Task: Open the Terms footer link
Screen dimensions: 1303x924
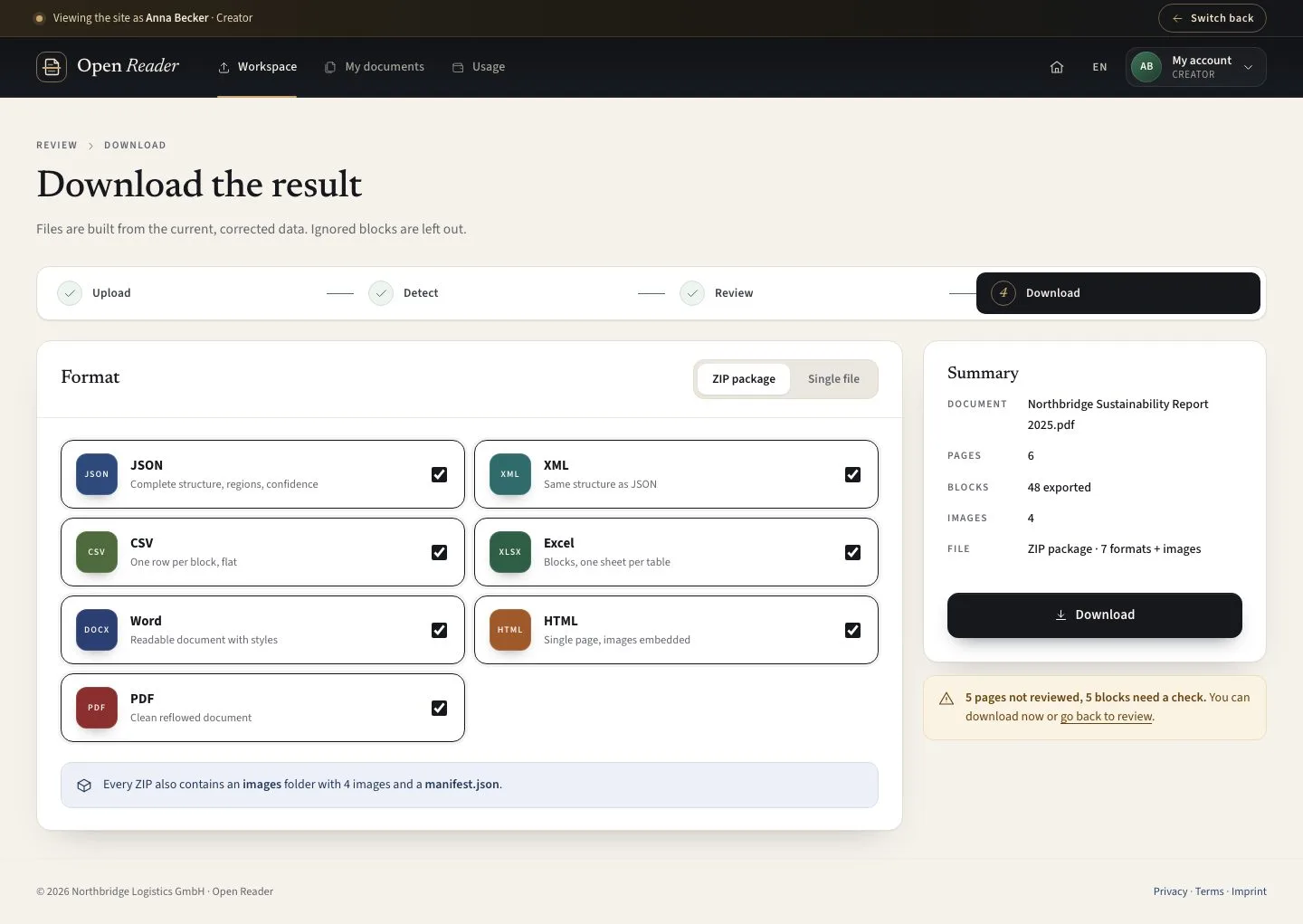Action: (1209, 891)
